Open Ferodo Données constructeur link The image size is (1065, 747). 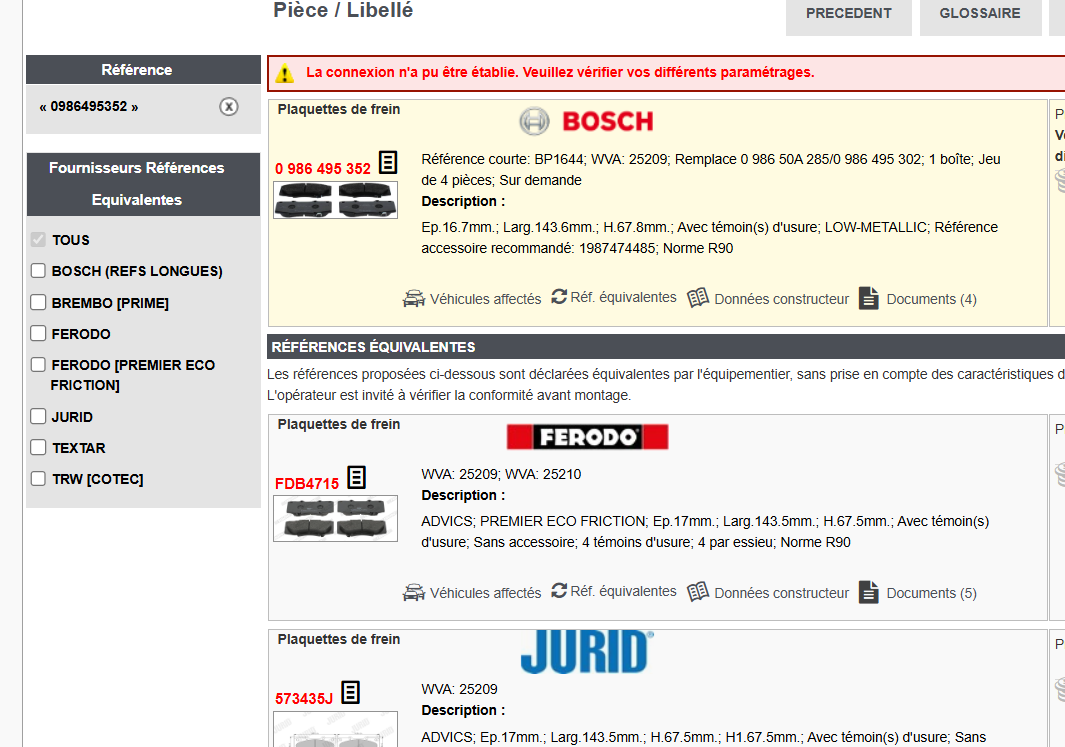pos(782,593)
